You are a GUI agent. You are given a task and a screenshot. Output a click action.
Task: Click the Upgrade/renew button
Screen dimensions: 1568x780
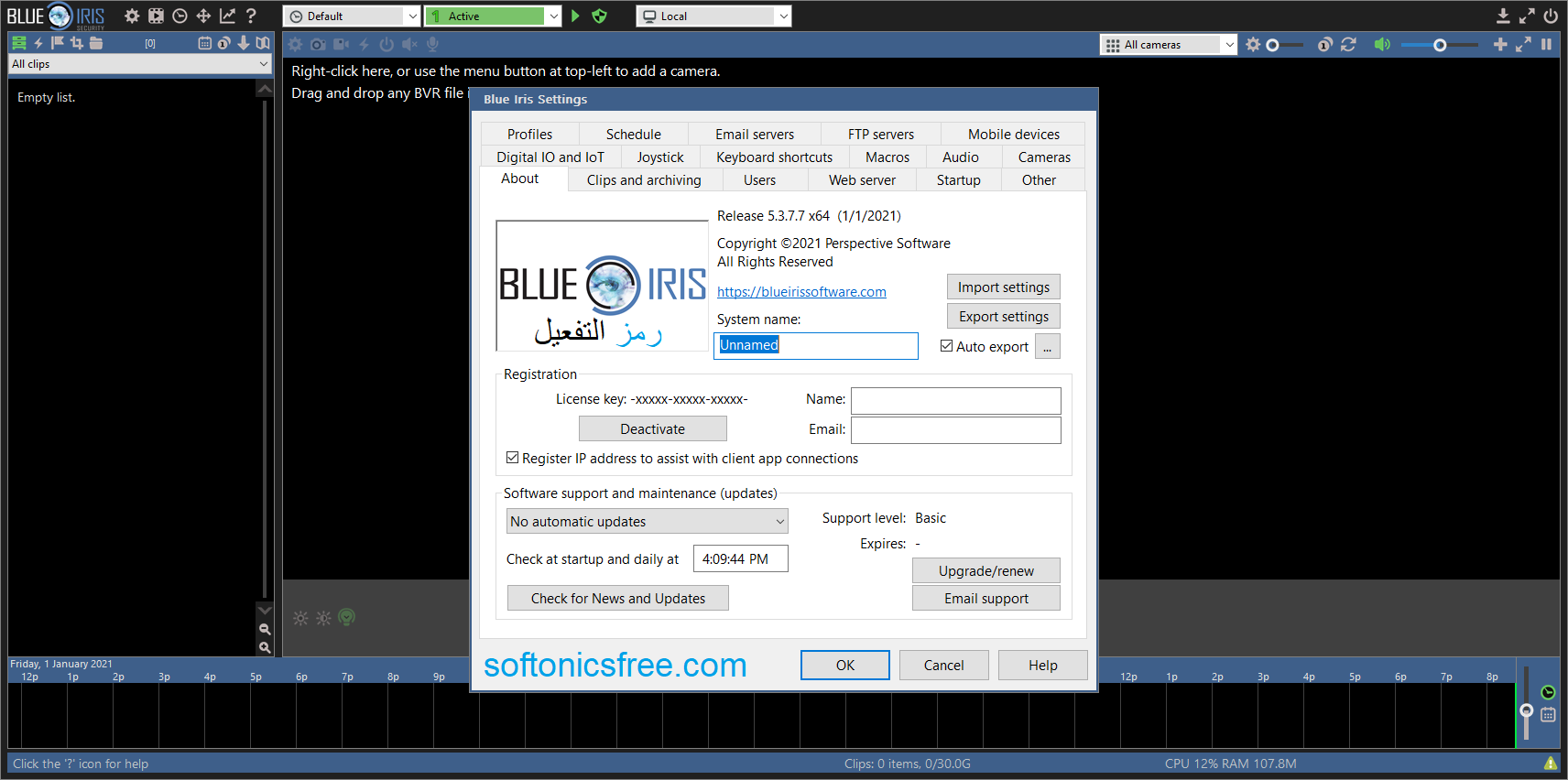point(986,570)
